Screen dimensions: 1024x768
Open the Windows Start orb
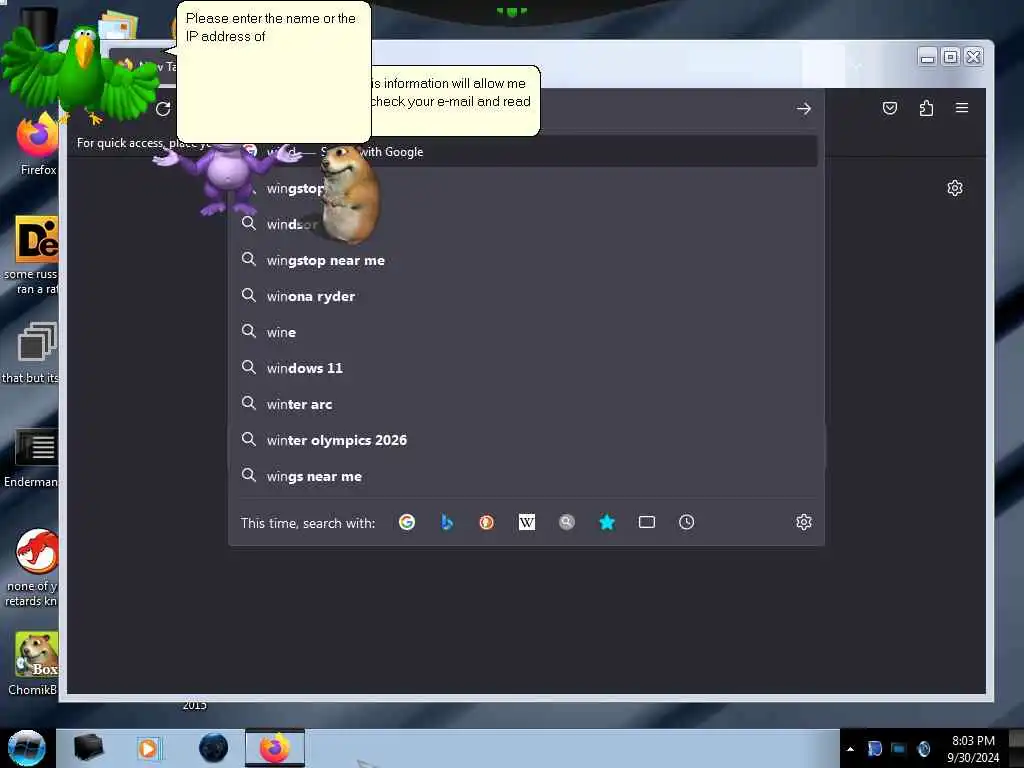pos(27,748)
